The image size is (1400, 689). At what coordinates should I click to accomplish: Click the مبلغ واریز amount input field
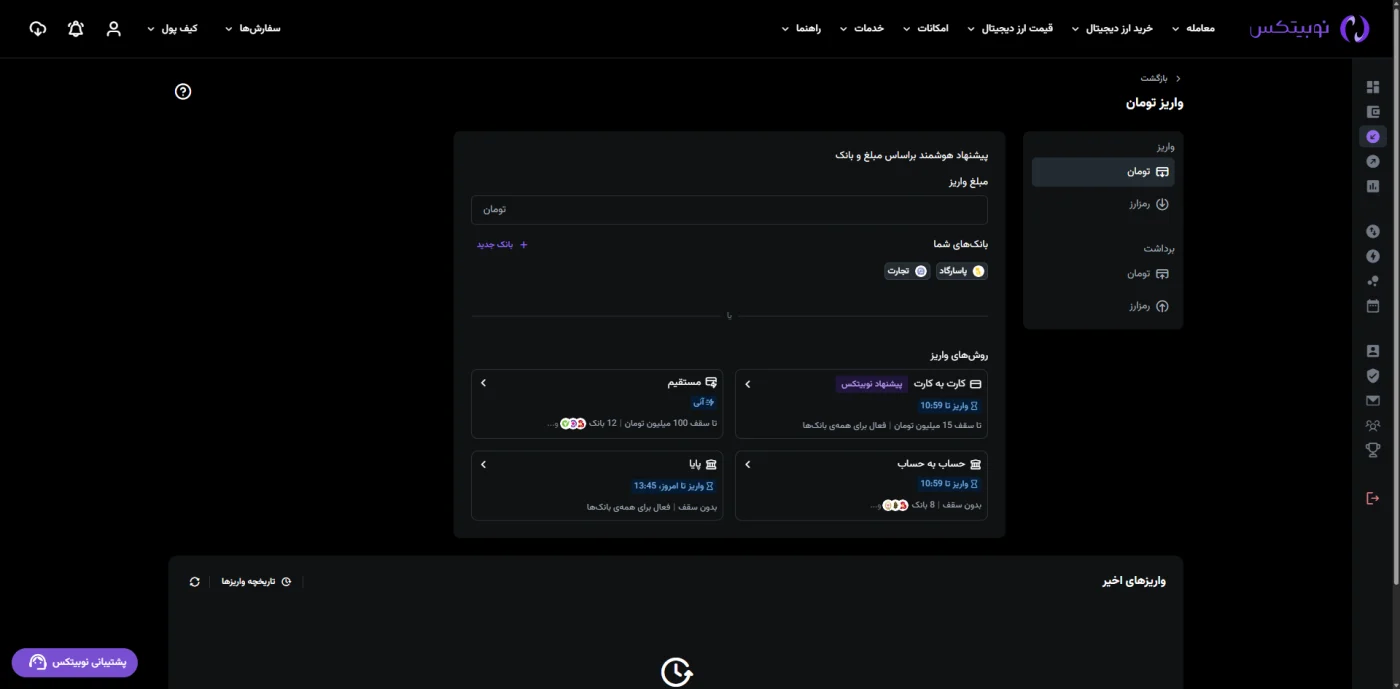click(x=729, y=210)
